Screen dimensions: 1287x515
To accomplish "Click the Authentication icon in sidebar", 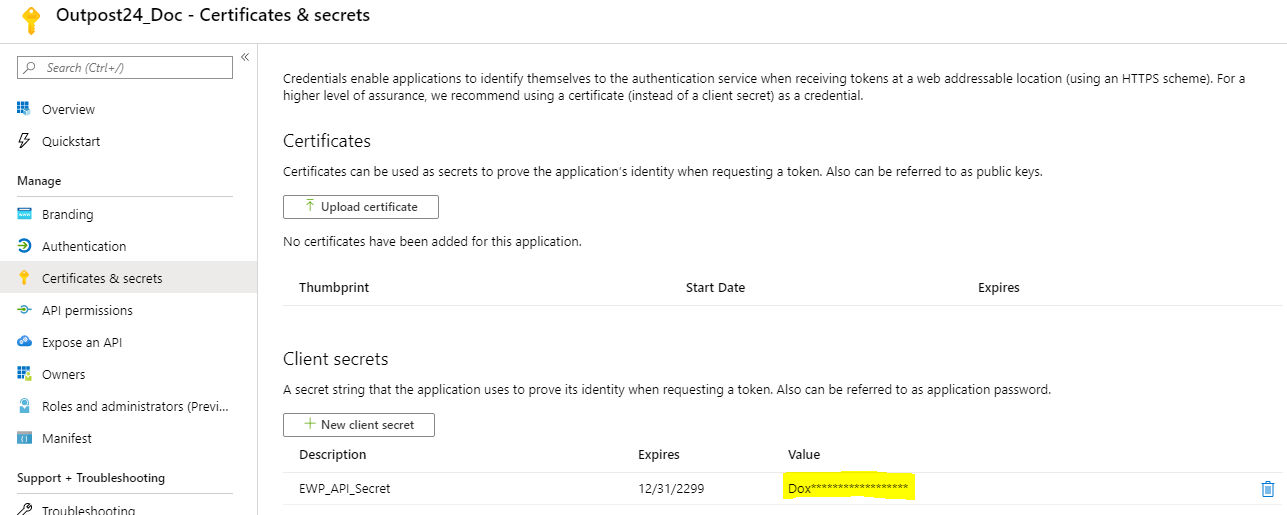I will coord(24,246).
